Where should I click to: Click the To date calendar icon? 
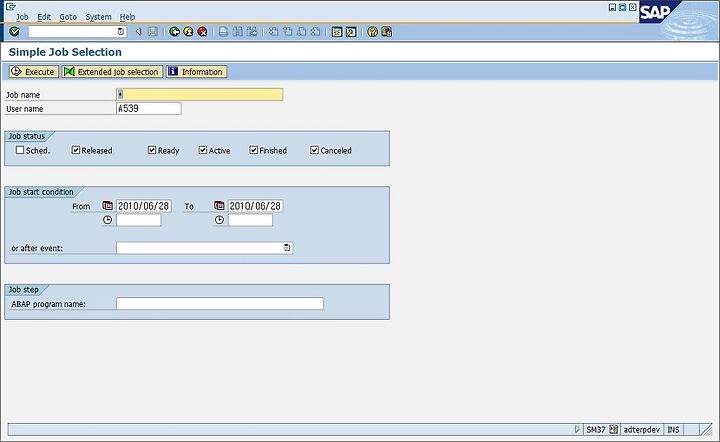(x=219, y=206)
